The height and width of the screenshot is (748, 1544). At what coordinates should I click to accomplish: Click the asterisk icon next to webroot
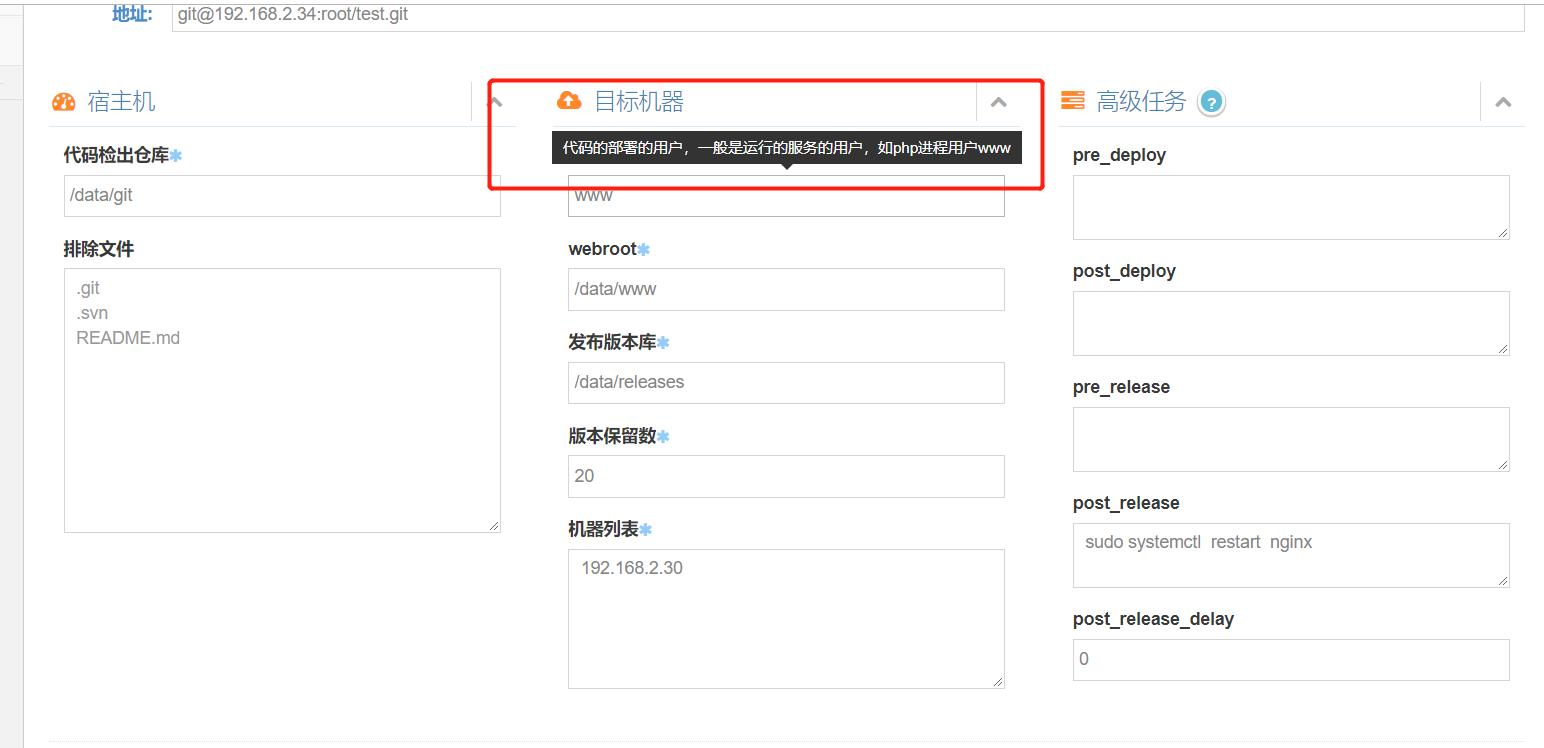coord(646,247)
